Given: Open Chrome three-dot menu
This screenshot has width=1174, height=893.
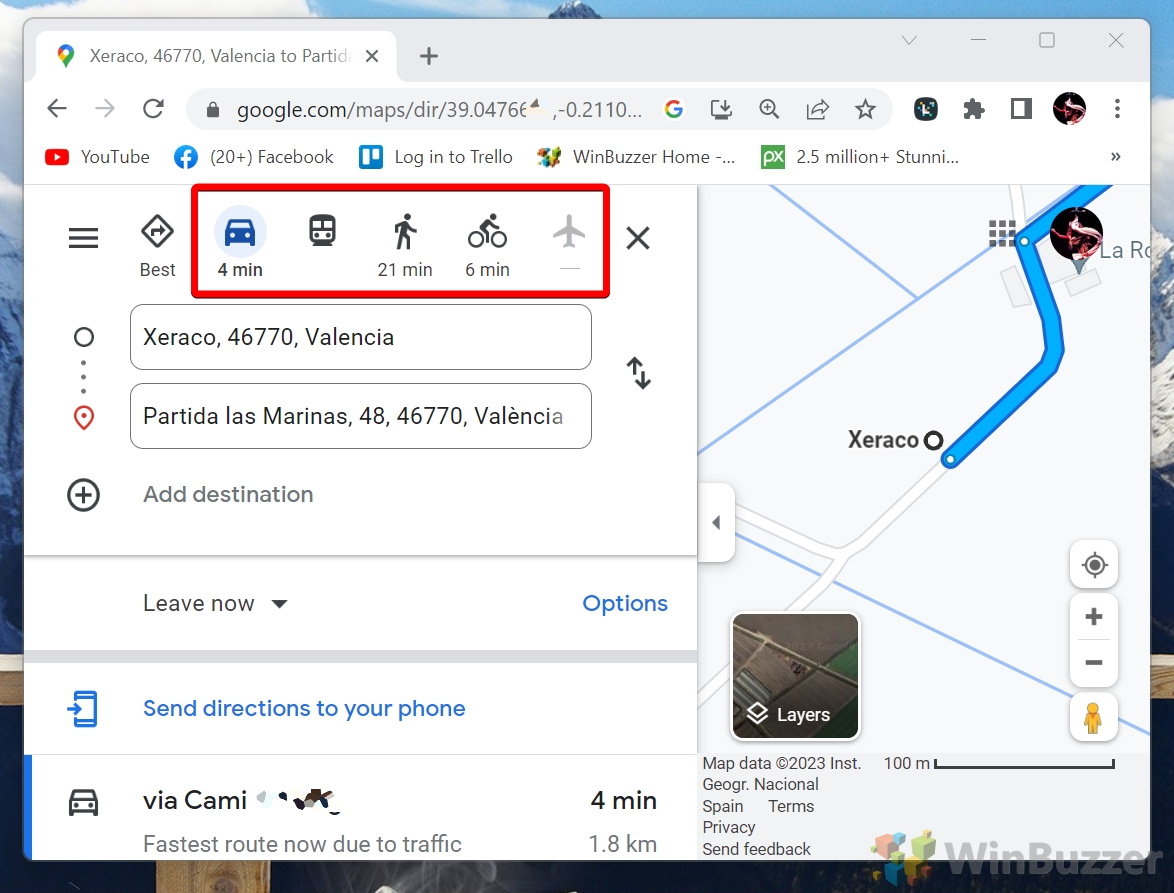Looking at the screenshot, I should [x=1117, y=109].
